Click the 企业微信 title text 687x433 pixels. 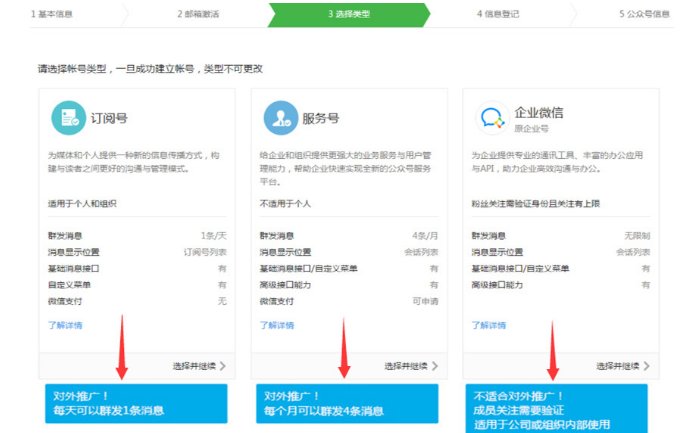(x=539, y=113)
